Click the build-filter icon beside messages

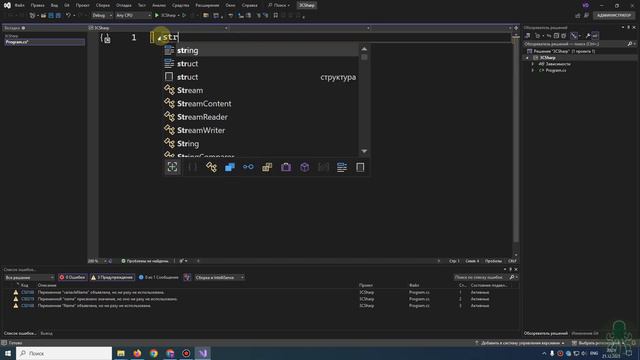187,278
